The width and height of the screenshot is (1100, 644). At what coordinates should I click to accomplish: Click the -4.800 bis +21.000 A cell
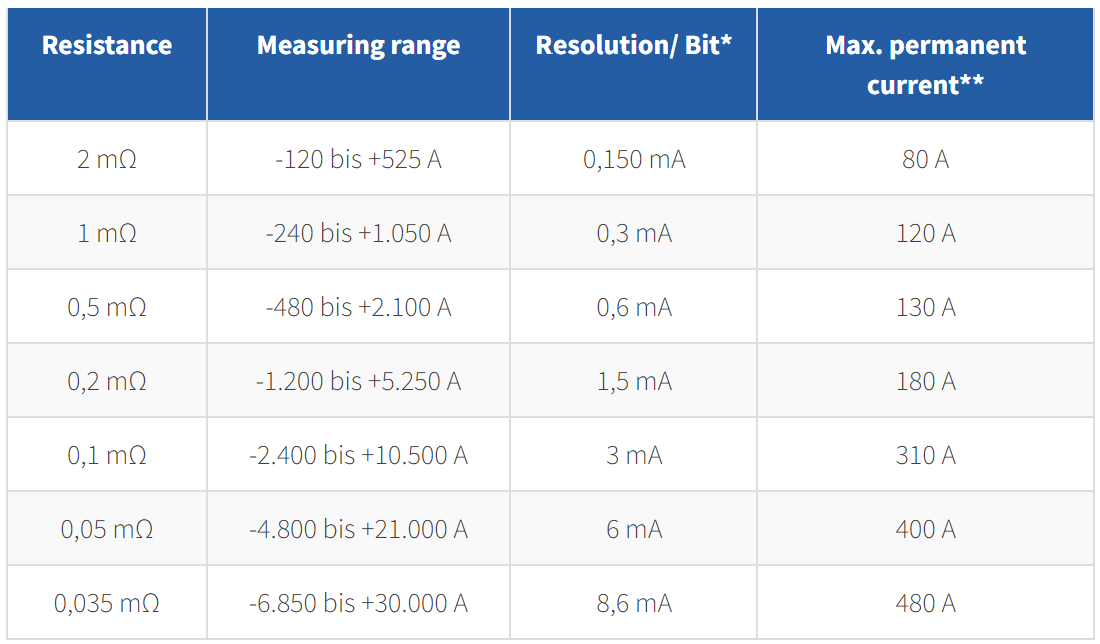358,529
